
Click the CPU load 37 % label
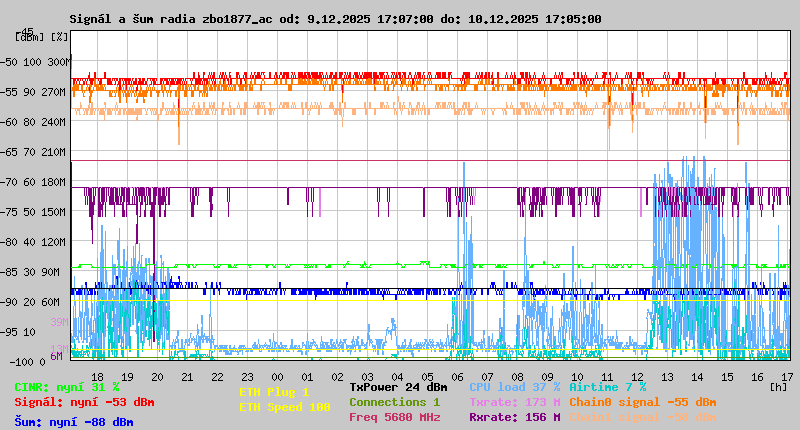click(514, 387)
